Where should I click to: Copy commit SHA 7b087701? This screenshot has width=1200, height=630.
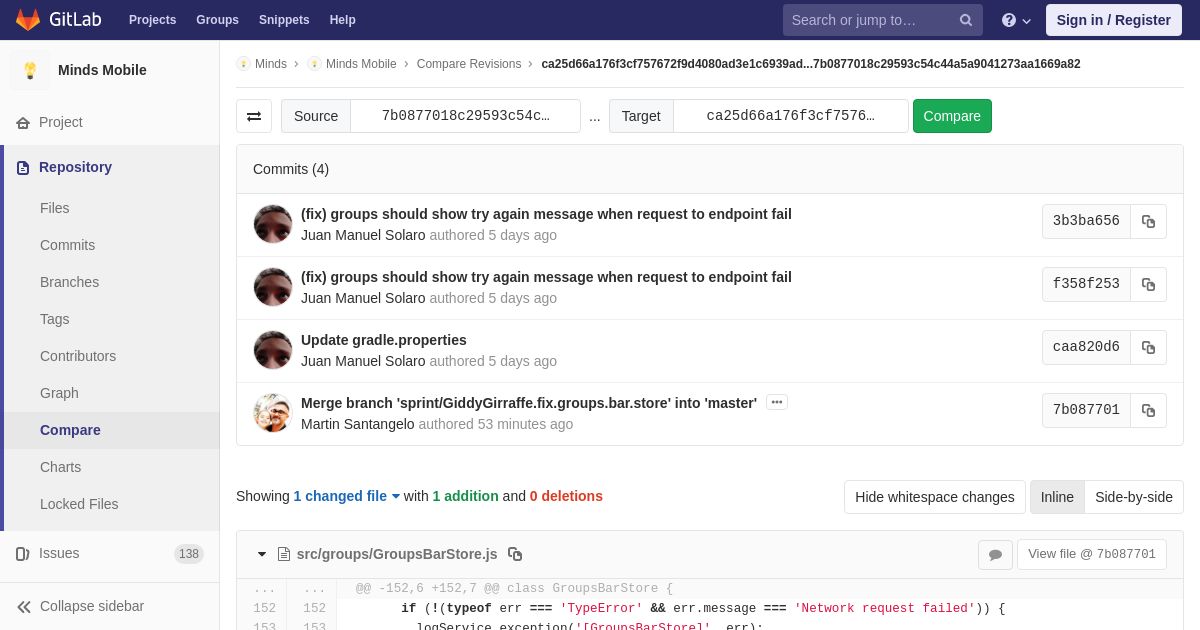[1148, 410]
